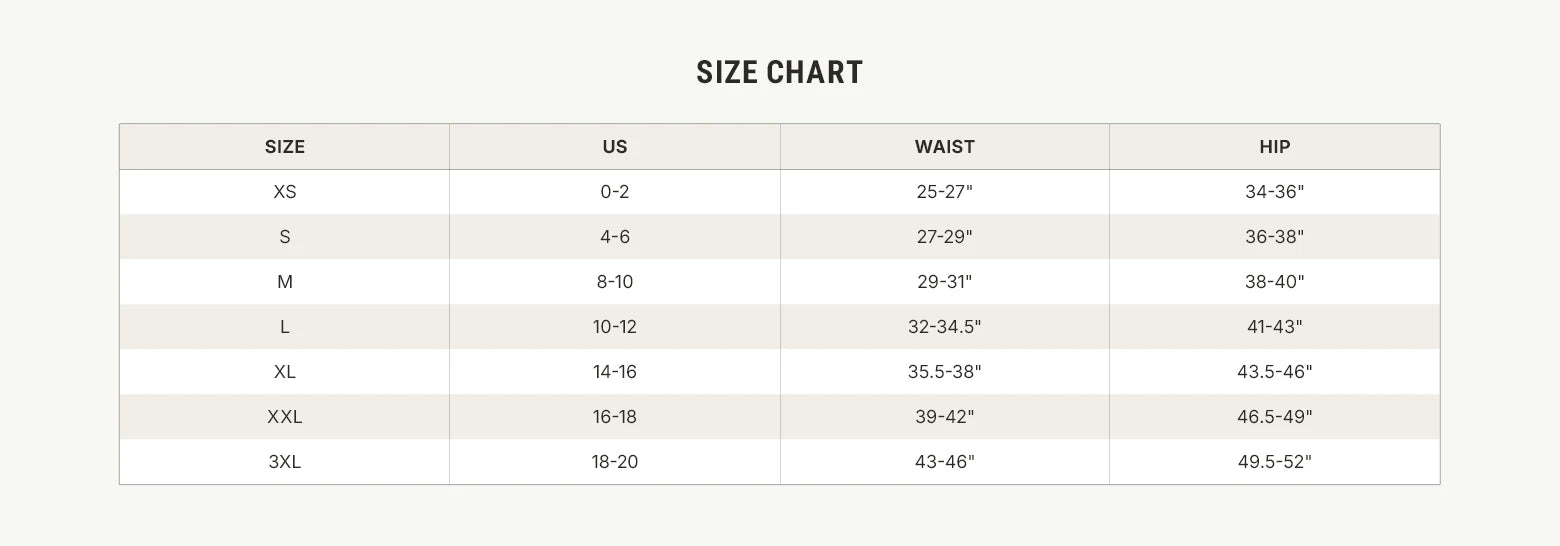Click waist value 43-46"
Viewport: 1560px width, 546px height.
[944, 462]
